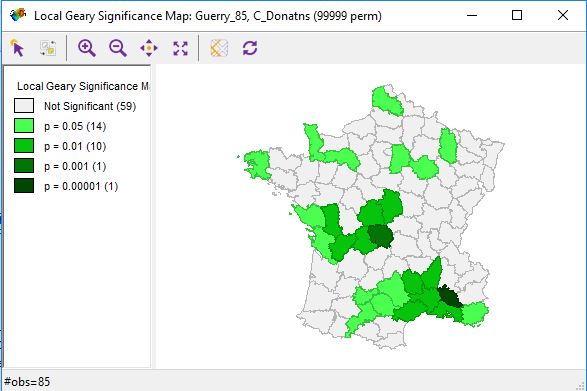587x391 pixels.
Task: Click the '#obs=85' status bar text
Action: click(x=27, y=382)
